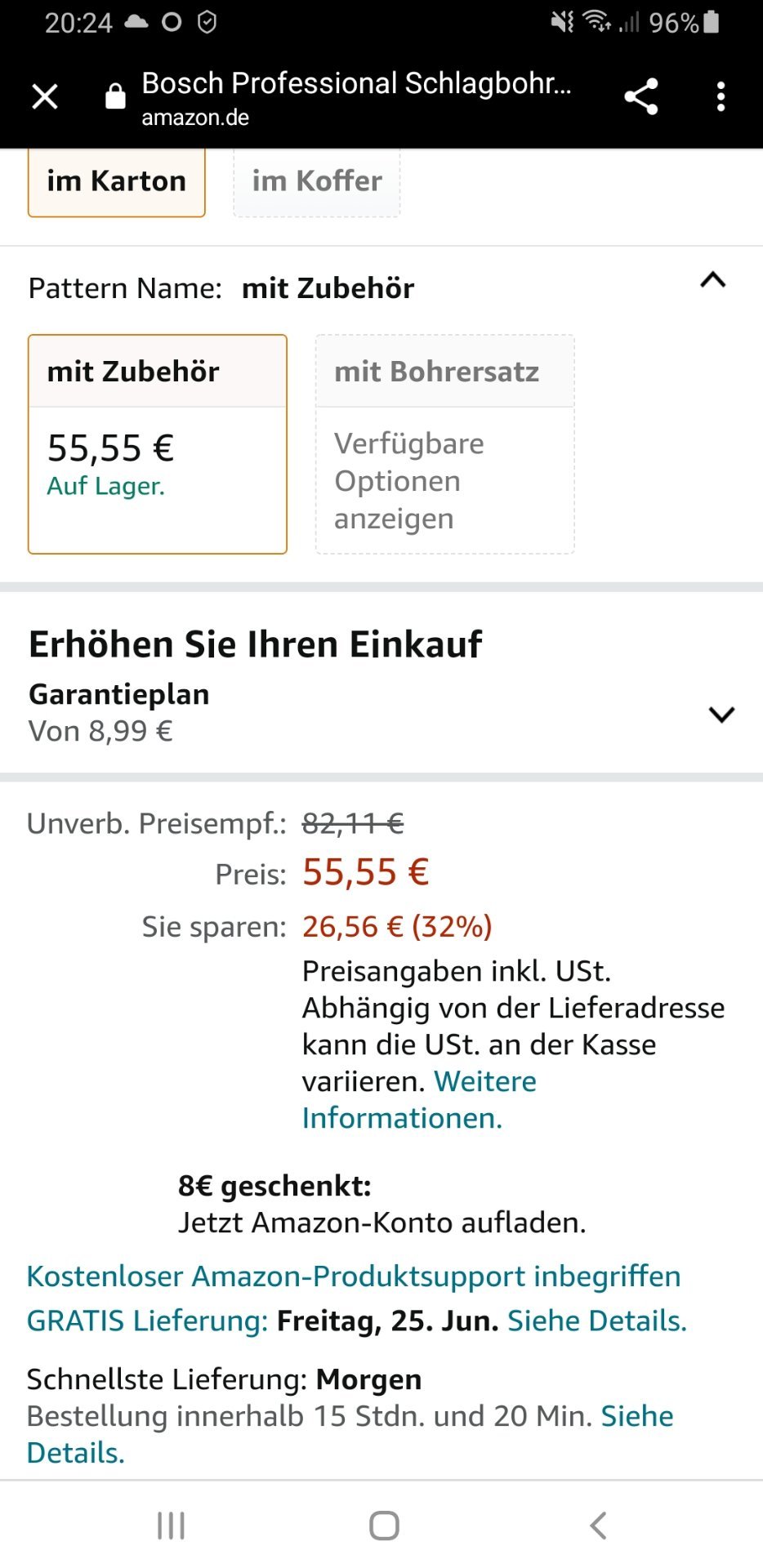Tap the battery icon in status bar
The width and height of the screenshot is (763, 1568).
711,22
